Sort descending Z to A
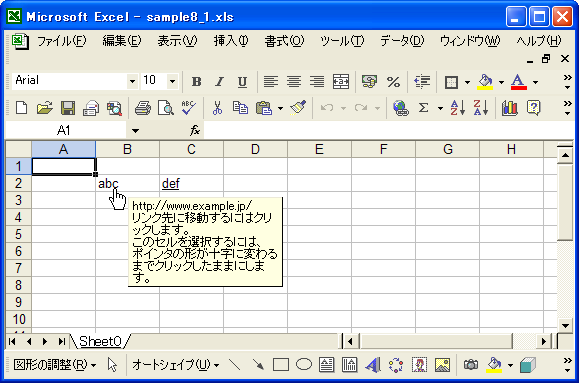This screenshot has height=383, width=579. (481, 108)
